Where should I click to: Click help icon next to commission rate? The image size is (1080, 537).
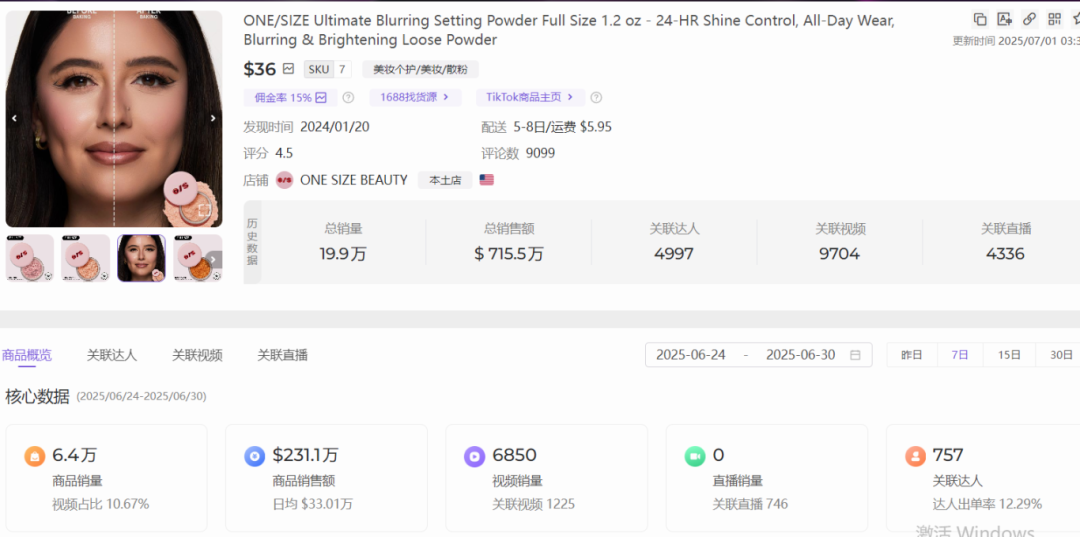(x=348, y=98)
